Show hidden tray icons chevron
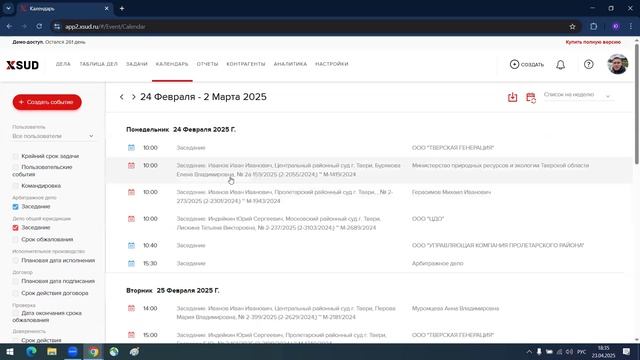The width and height of the screenshot is (640, 360). click(x=529, y=351)
